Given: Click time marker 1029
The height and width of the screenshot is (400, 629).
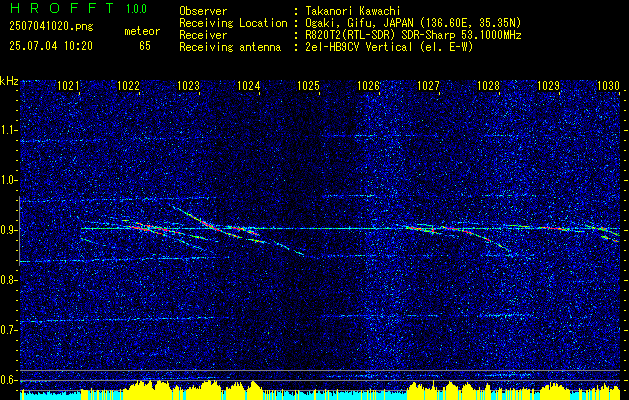Looking at the screenshot, I should [x=548, y=86].
